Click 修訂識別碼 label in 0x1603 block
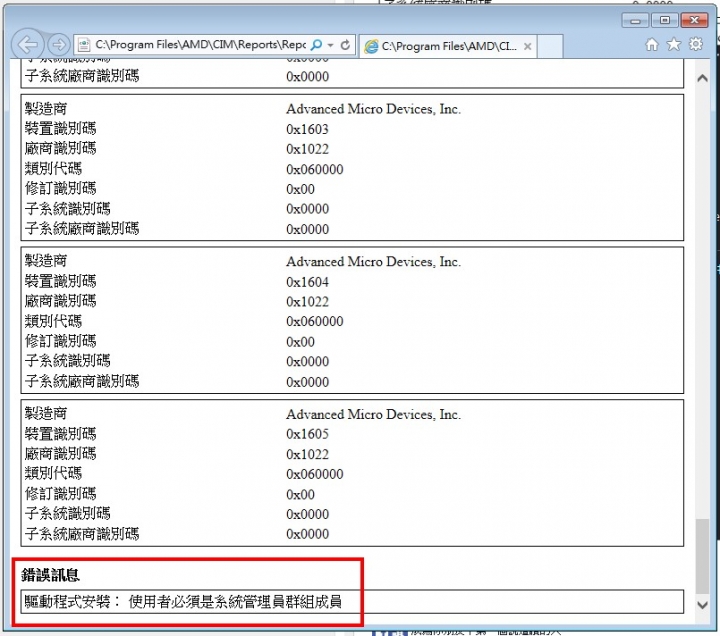720x636 pixels. pos(61,188)
